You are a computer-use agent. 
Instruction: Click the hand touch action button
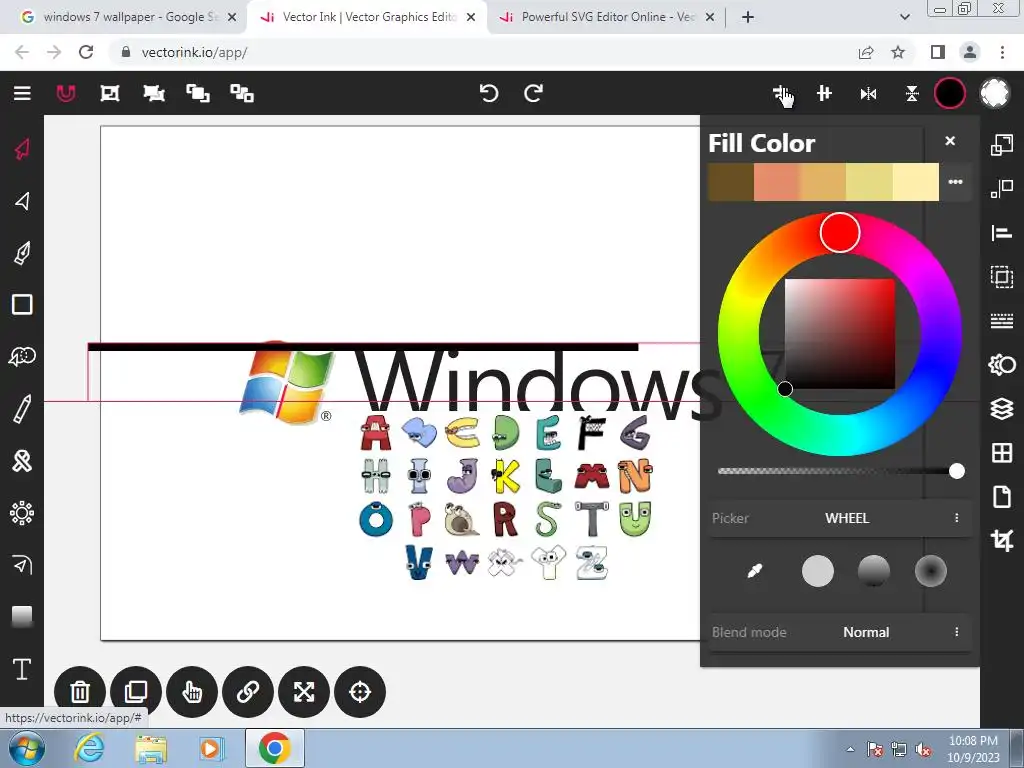[x=192, y=692]
